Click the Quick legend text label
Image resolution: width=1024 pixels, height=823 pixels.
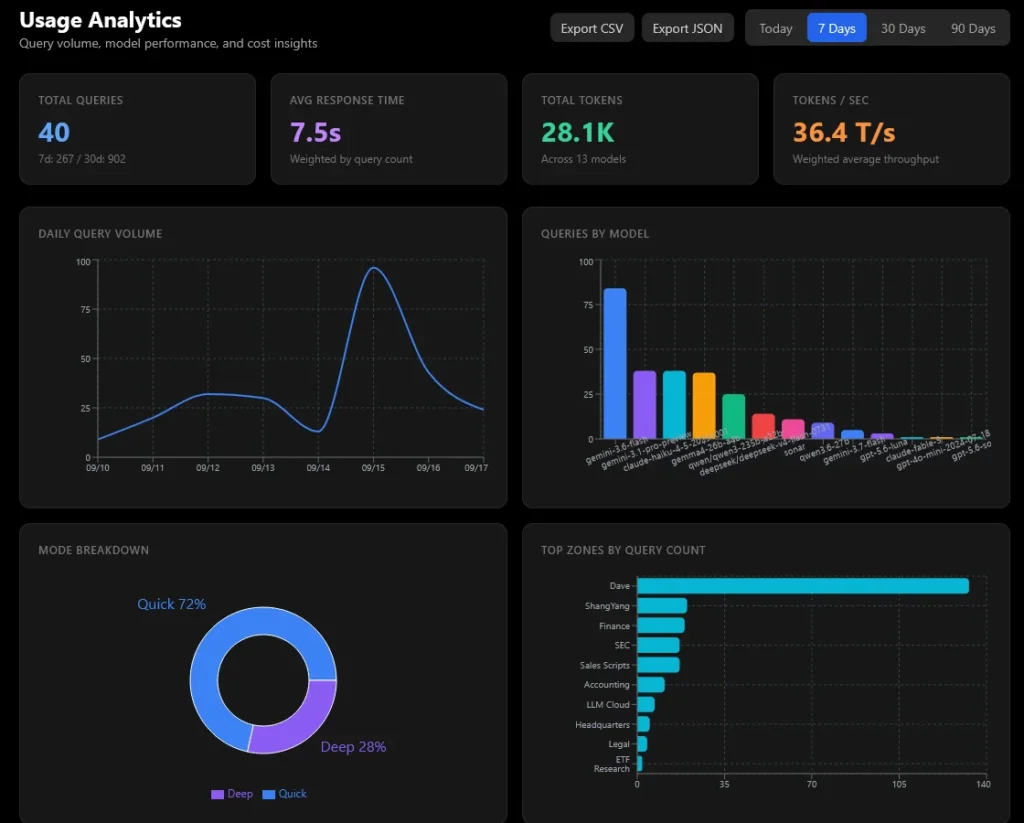(292, 794)
